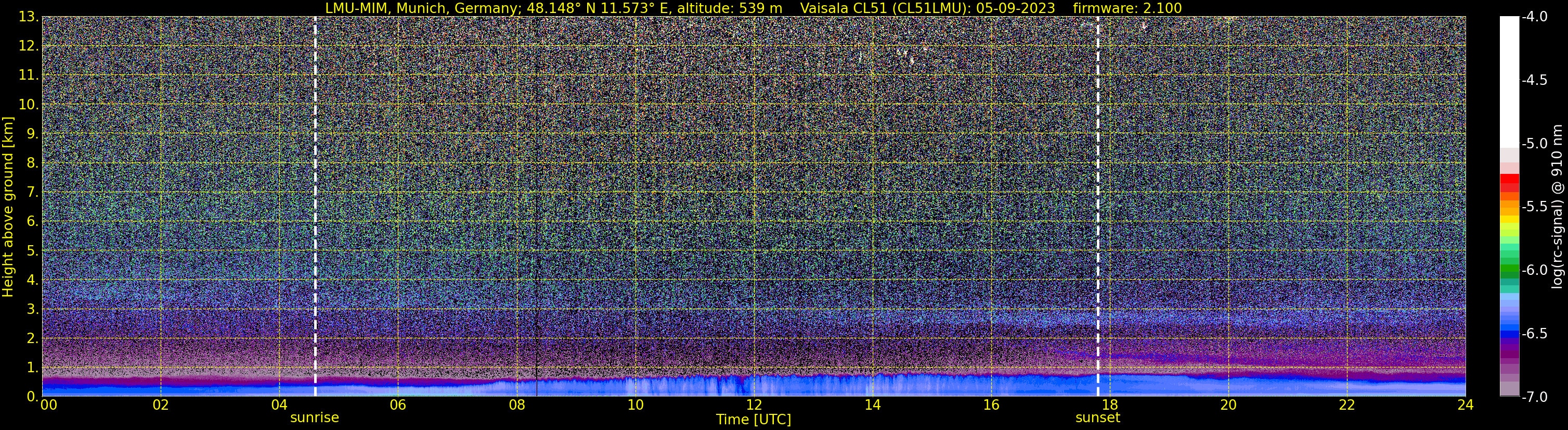1568x430 pixels.
Task: Click the 5 km tick on the height axis
Action: tap(32, 251)
